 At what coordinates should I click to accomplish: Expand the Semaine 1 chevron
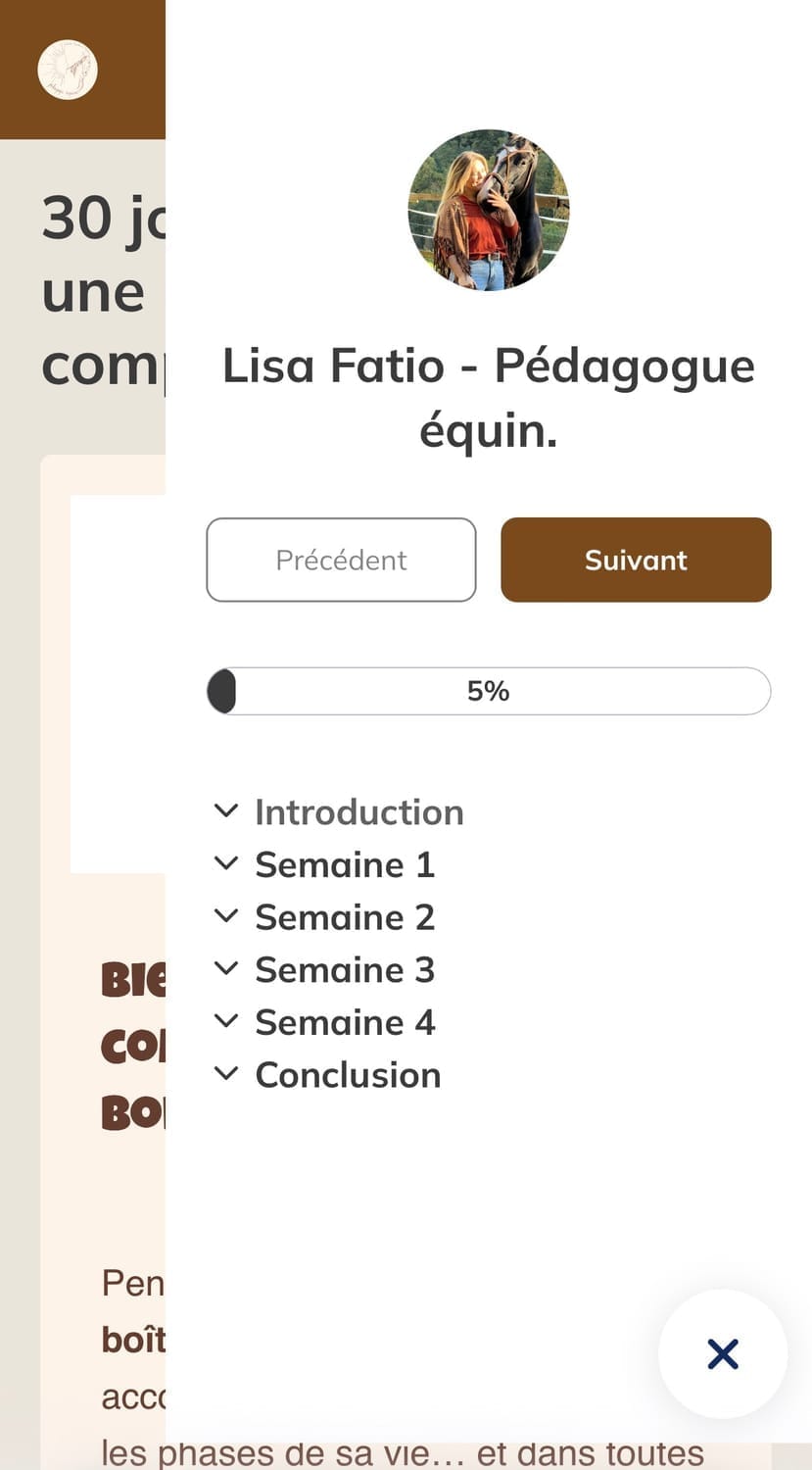226,863
